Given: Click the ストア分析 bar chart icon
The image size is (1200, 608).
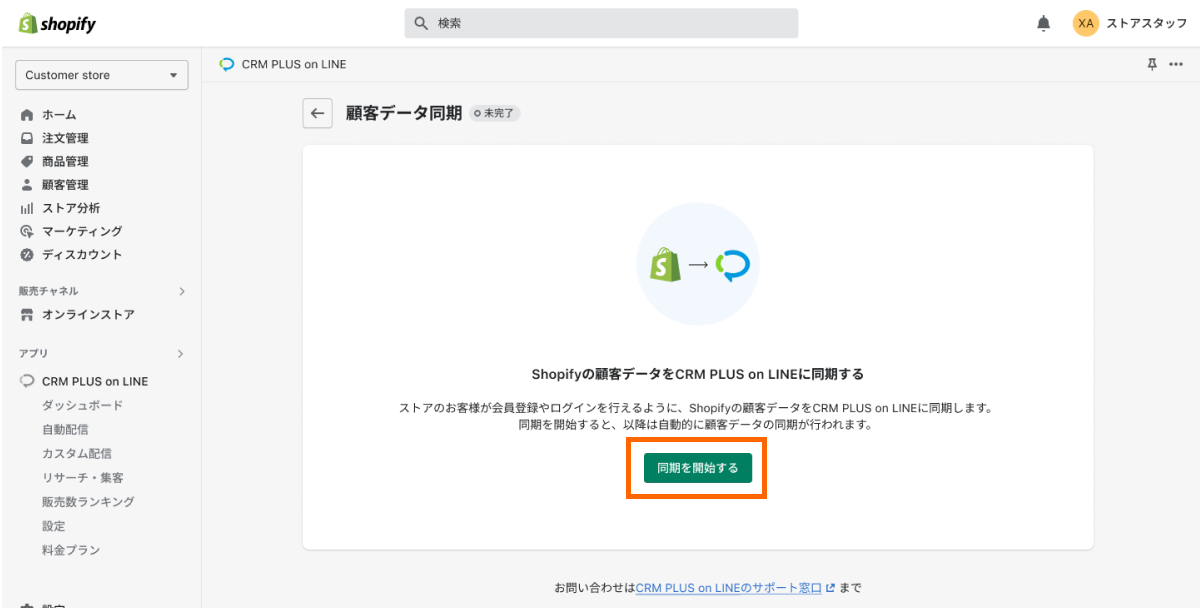Looking at the screenshot, I should click(27, 208).
